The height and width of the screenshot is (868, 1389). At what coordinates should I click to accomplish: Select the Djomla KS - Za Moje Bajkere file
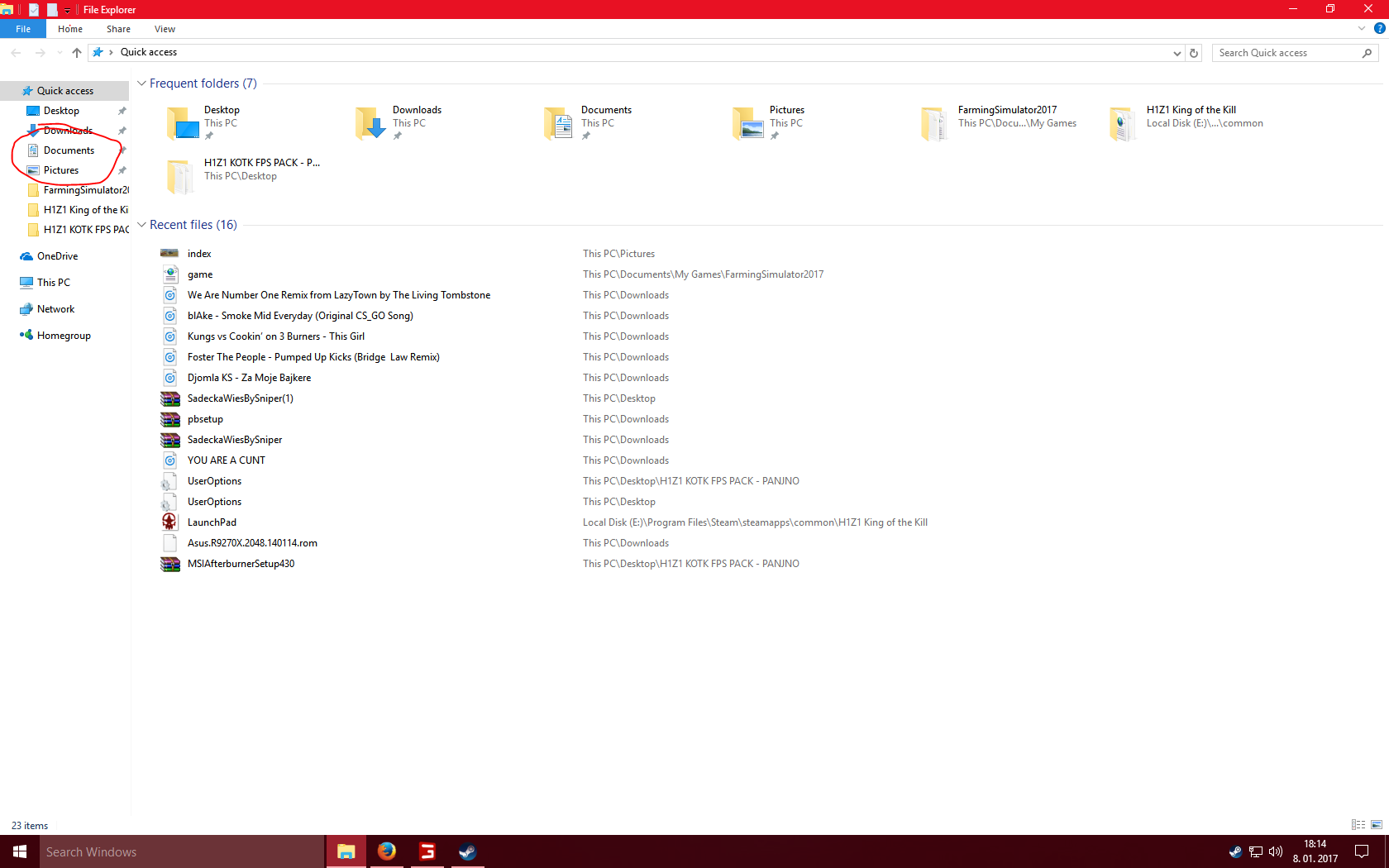click(x=249, y=378)
